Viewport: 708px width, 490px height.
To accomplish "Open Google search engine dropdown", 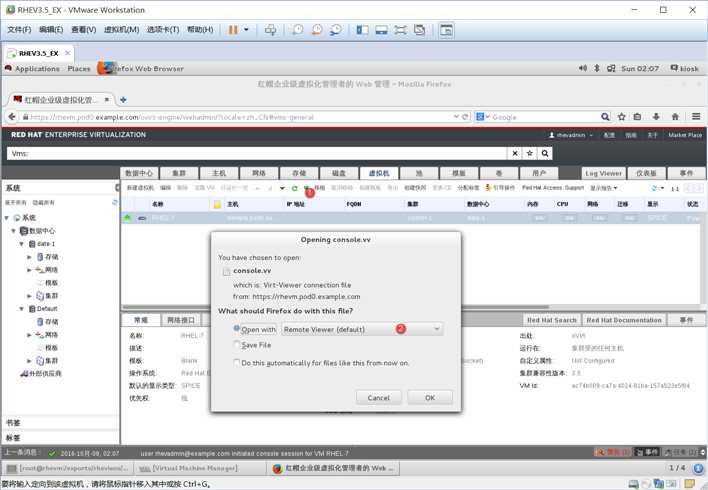I will coord(483,117).
